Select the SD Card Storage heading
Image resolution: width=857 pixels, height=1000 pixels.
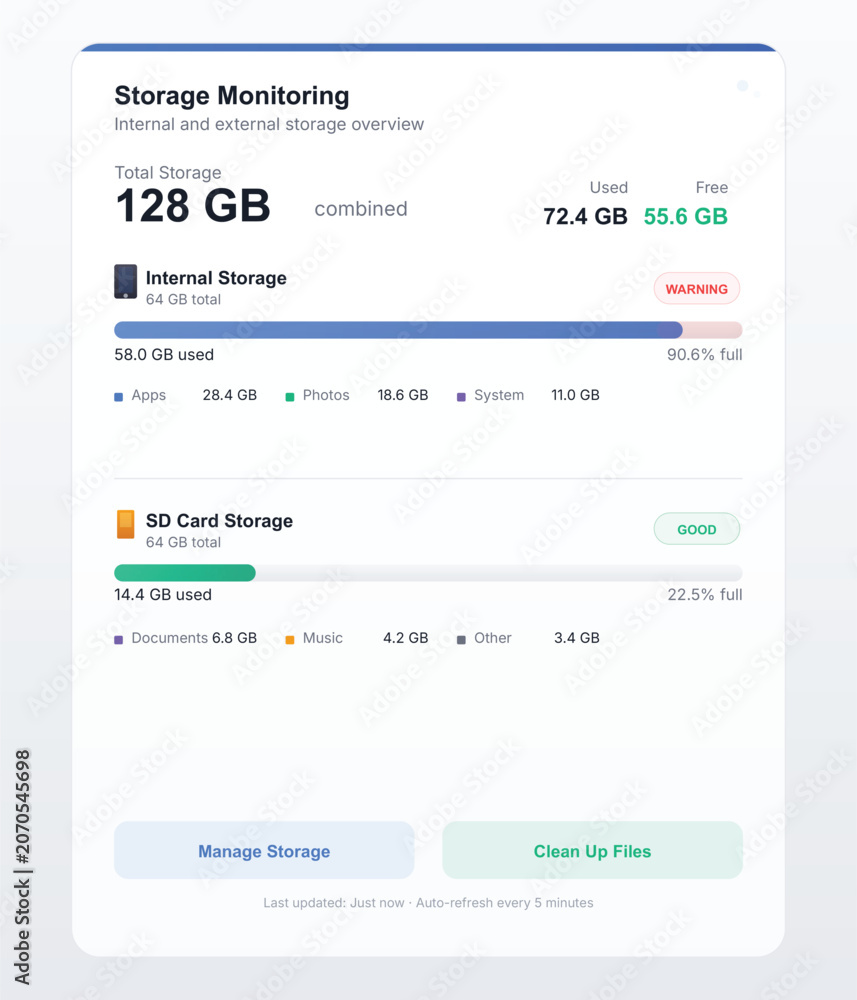click(x=219, y=521)
